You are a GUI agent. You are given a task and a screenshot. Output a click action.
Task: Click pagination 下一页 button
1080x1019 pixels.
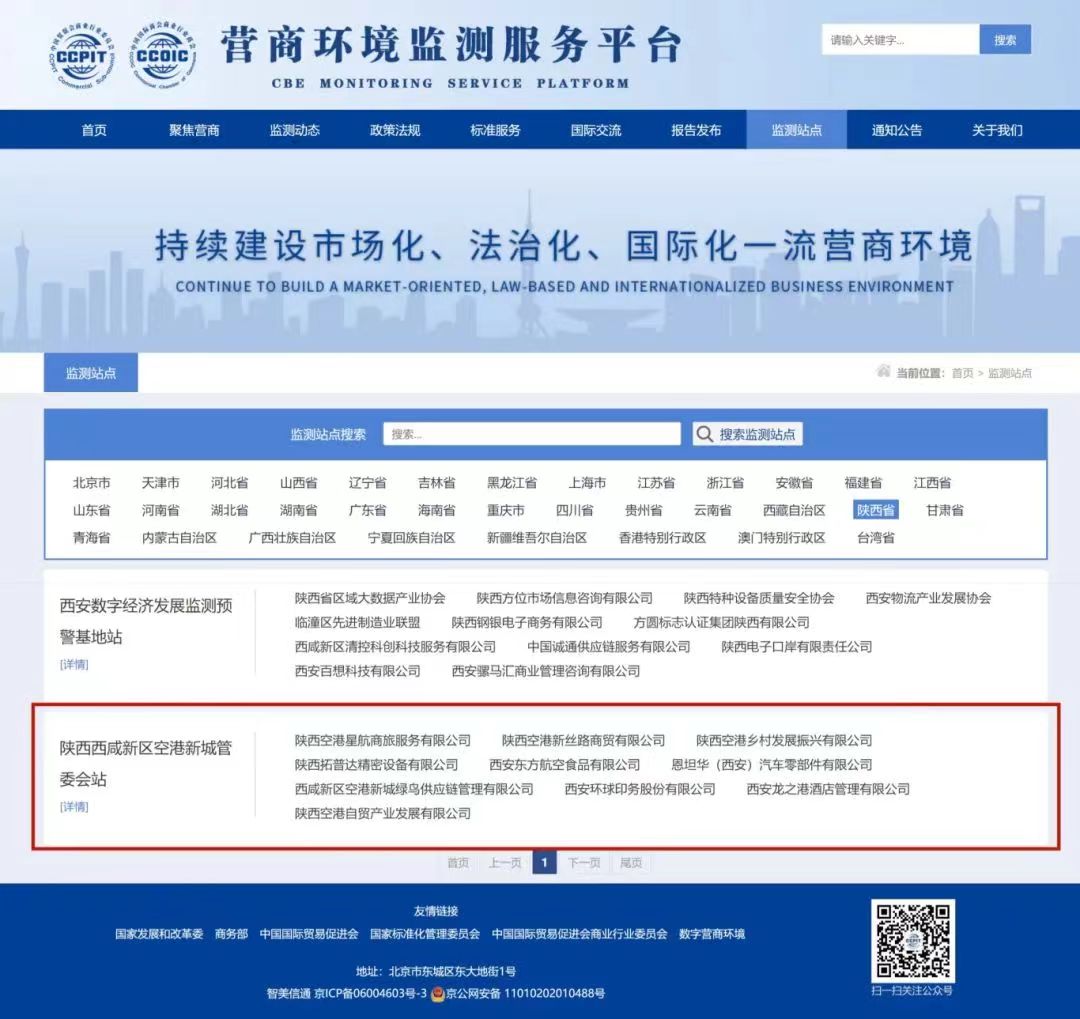point(584,863)
